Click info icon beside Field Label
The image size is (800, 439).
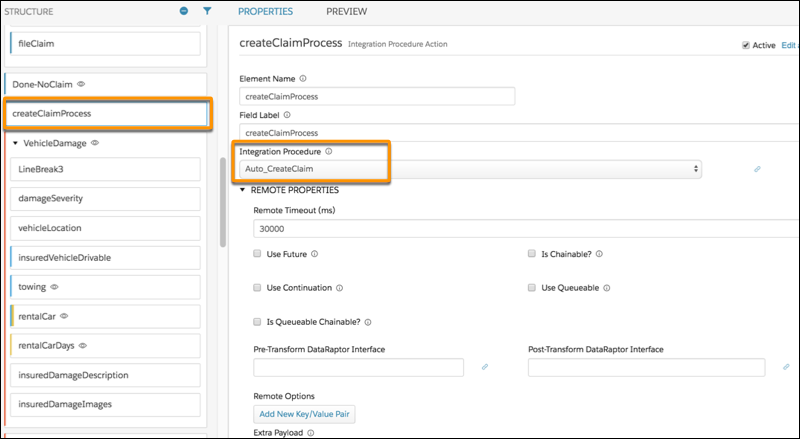coord(287,115)
